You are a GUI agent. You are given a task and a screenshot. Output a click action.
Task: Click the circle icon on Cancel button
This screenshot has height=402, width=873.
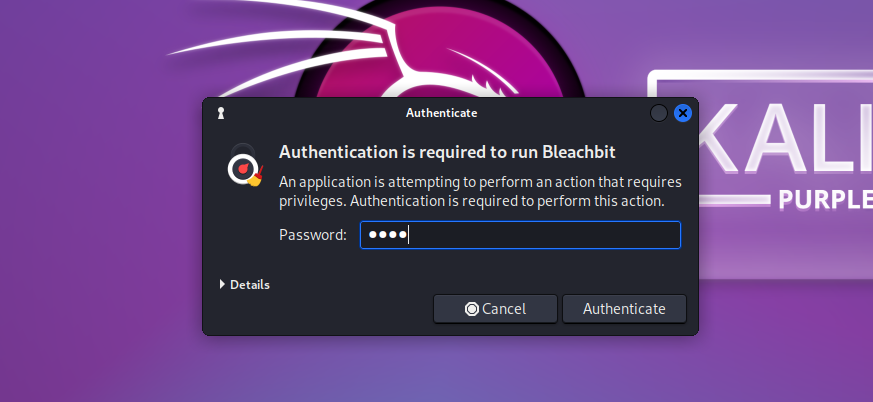(472, 309)
